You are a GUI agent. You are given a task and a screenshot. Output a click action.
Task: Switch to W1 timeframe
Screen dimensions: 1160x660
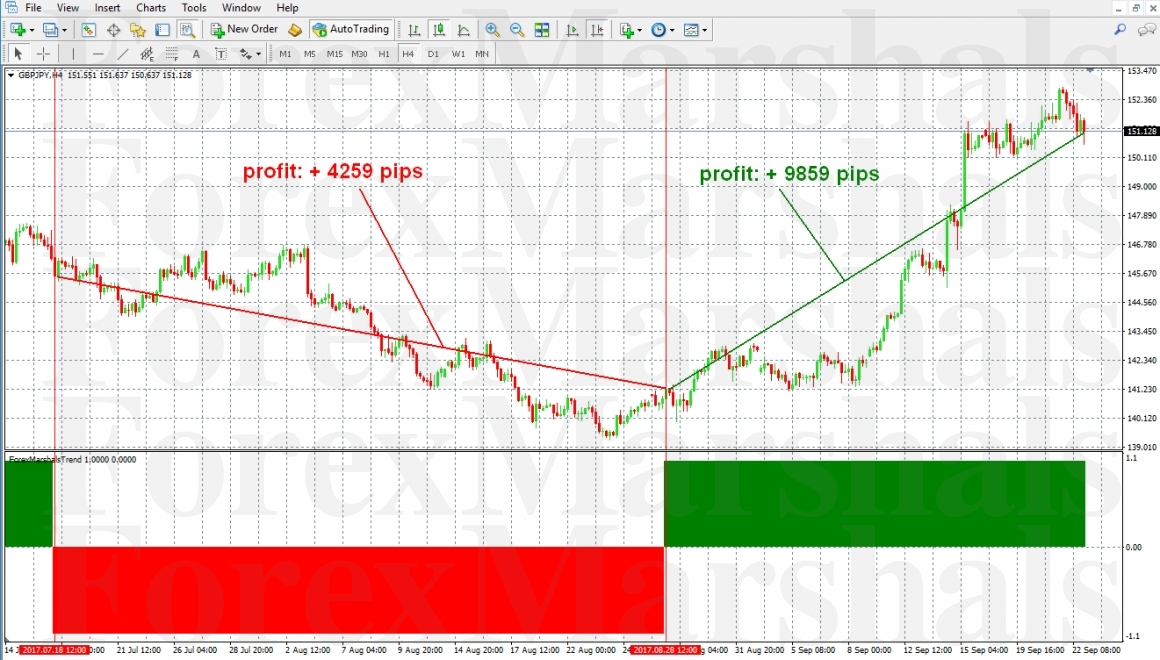459,53
